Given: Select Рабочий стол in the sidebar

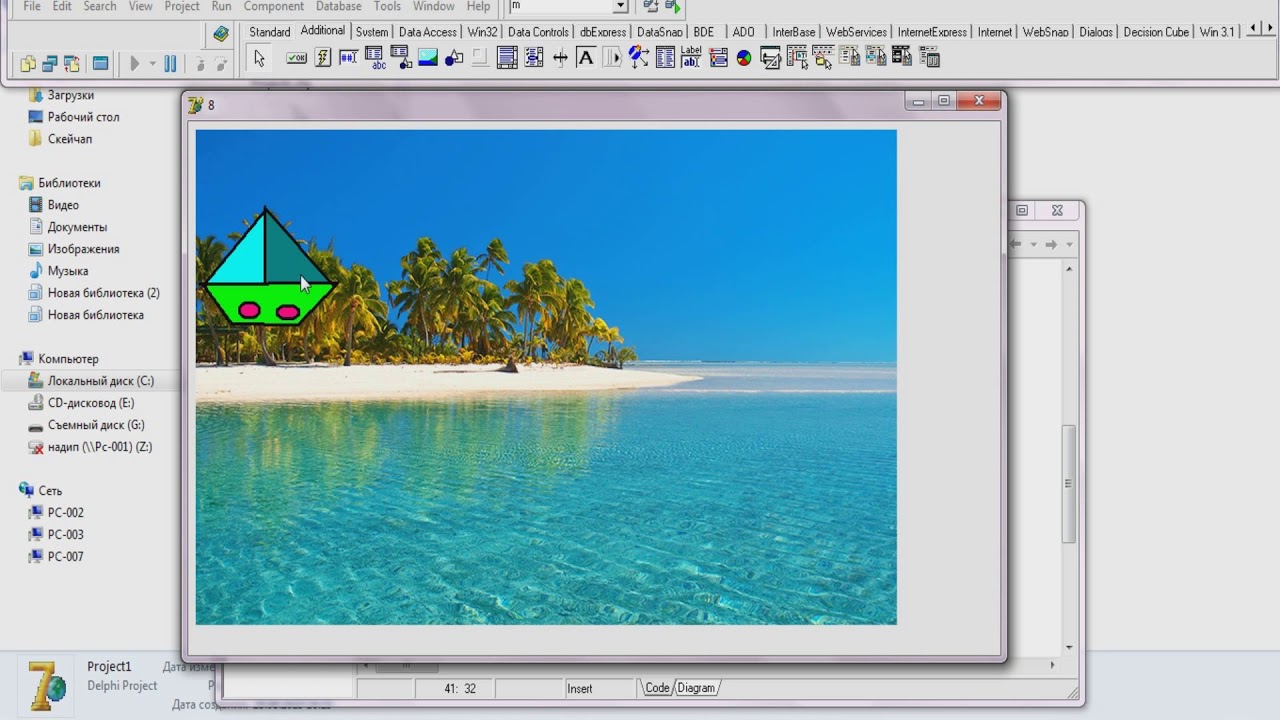Looking at the screenshot, I should click(83, 117).
